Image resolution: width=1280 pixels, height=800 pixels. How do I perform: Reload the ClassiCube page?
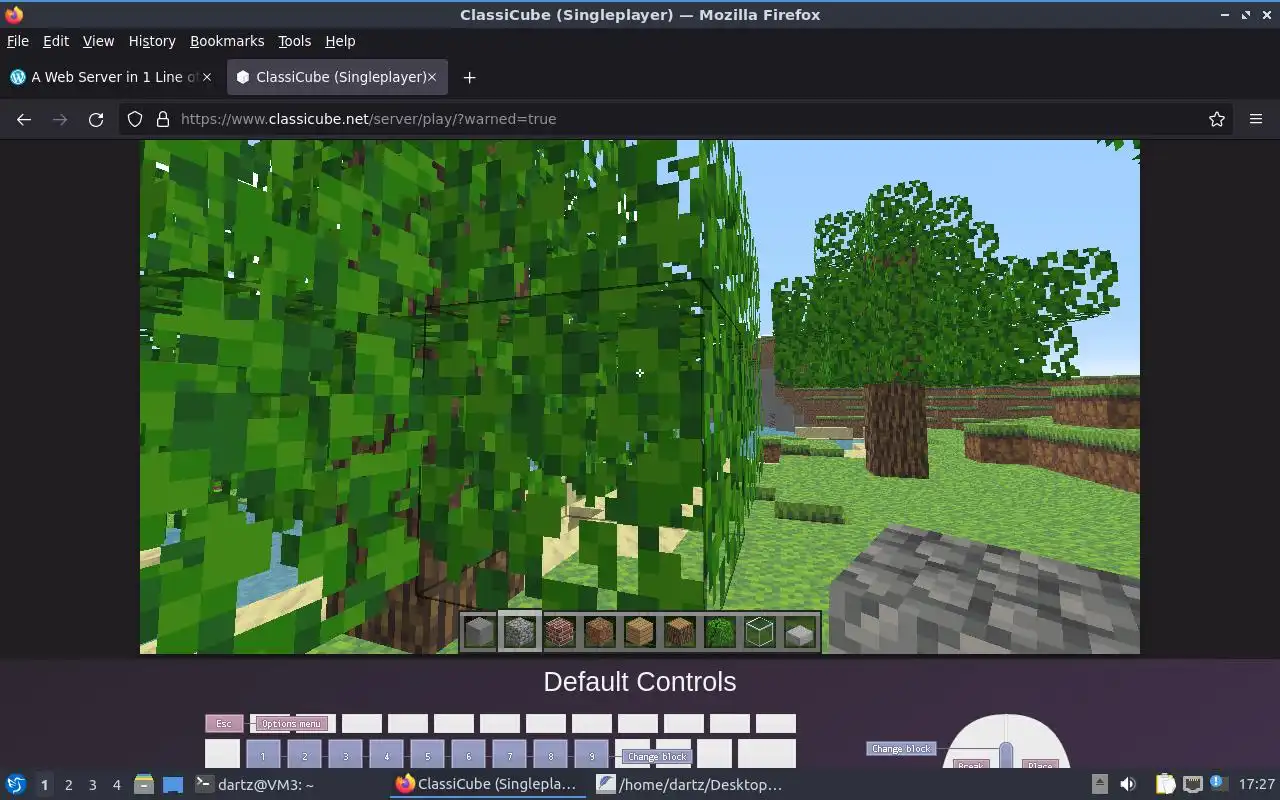tap(96, 119)
